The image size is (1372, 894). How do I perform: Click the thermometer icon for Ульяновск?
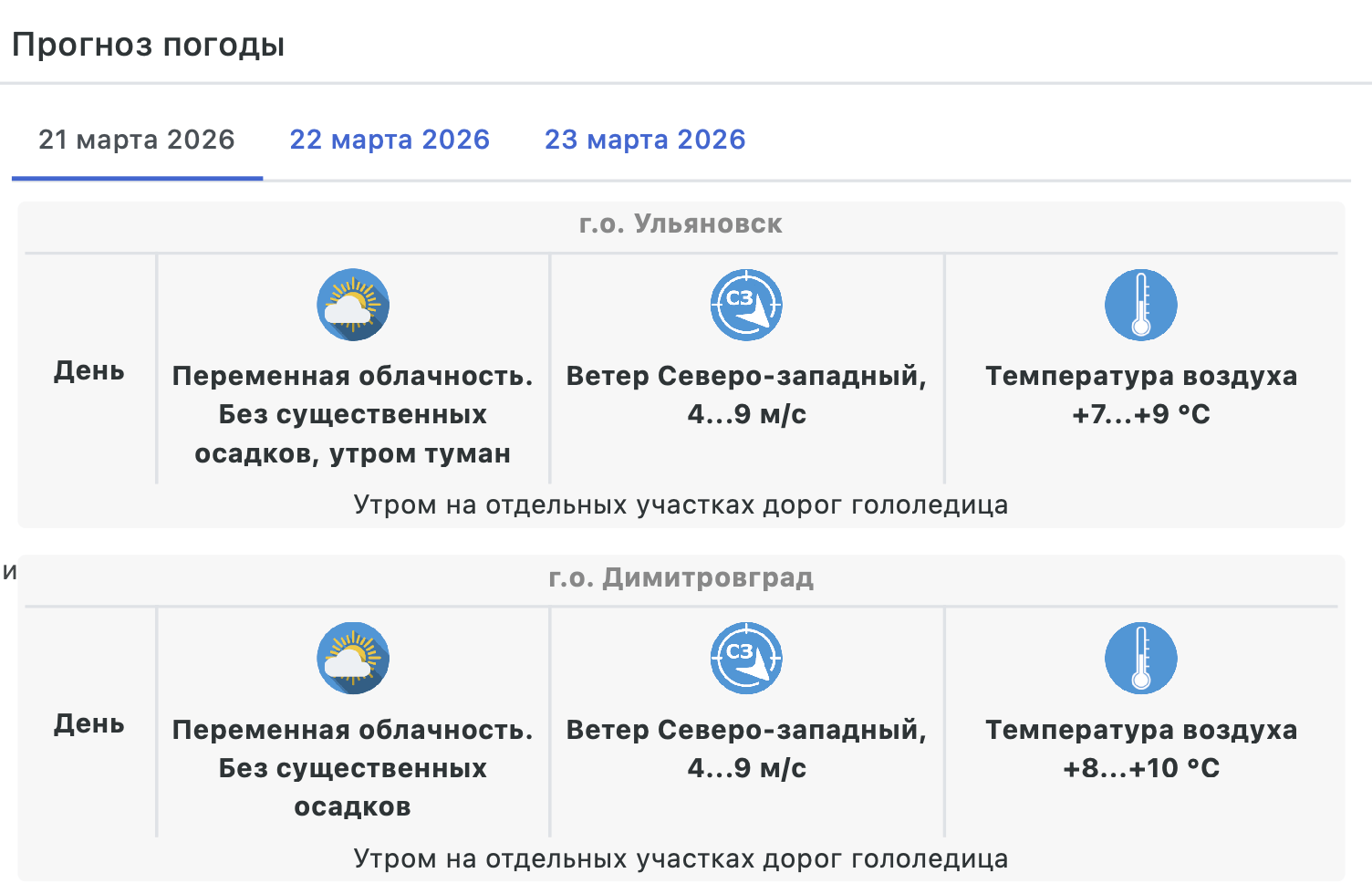pyautogui.click(x=1140, y=305)
